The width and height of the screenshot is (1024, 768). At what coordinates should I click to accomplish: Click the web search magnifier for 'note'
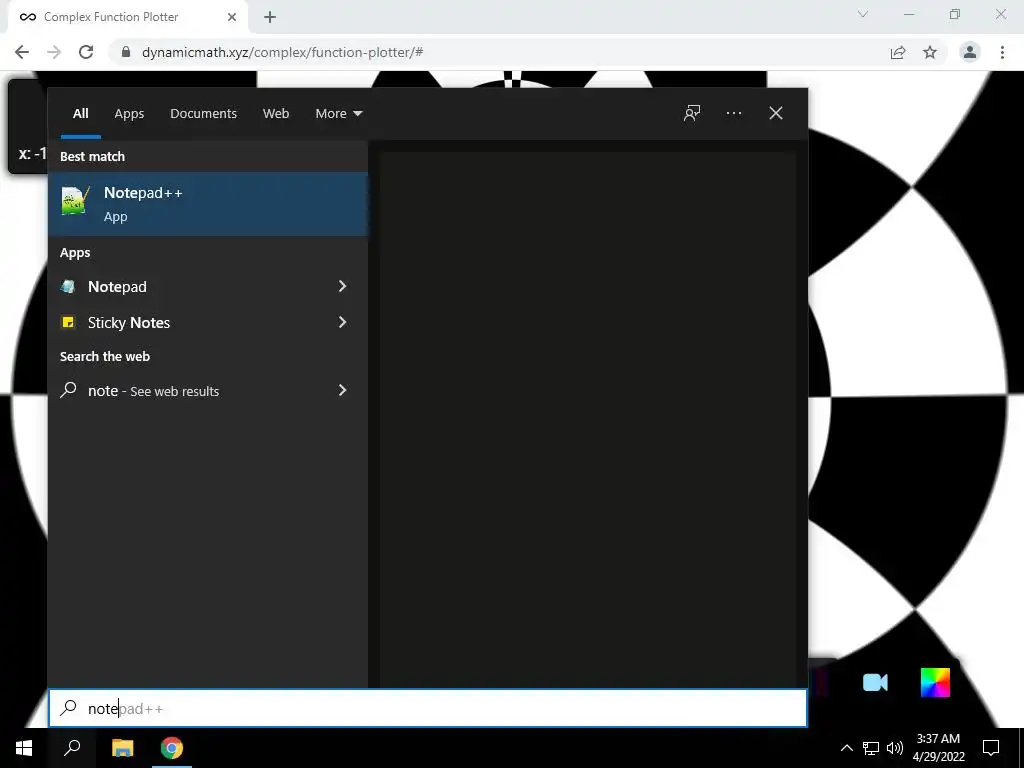[x=68, y=390]
